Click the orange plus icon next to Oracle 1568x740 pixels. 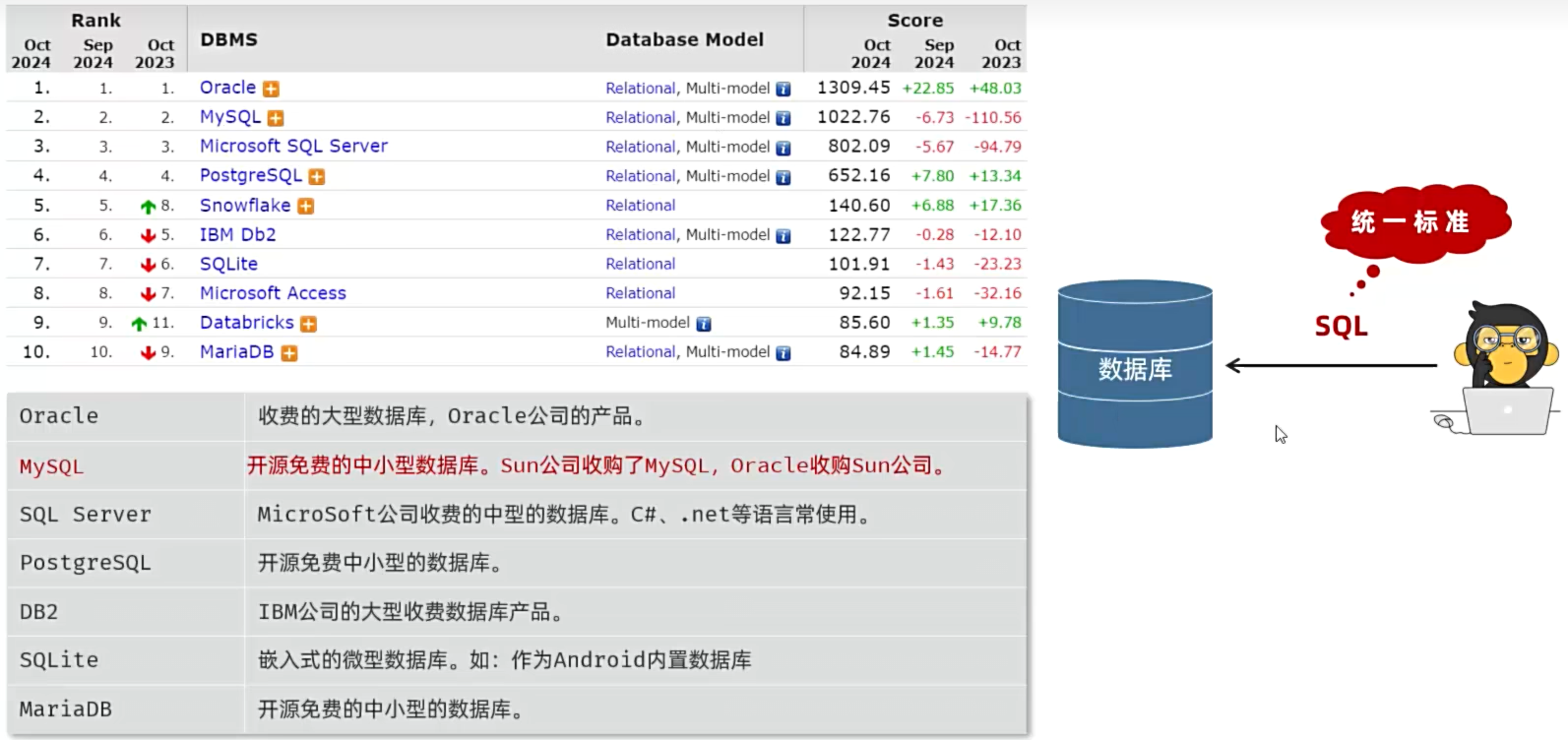(x=271, y=89)
